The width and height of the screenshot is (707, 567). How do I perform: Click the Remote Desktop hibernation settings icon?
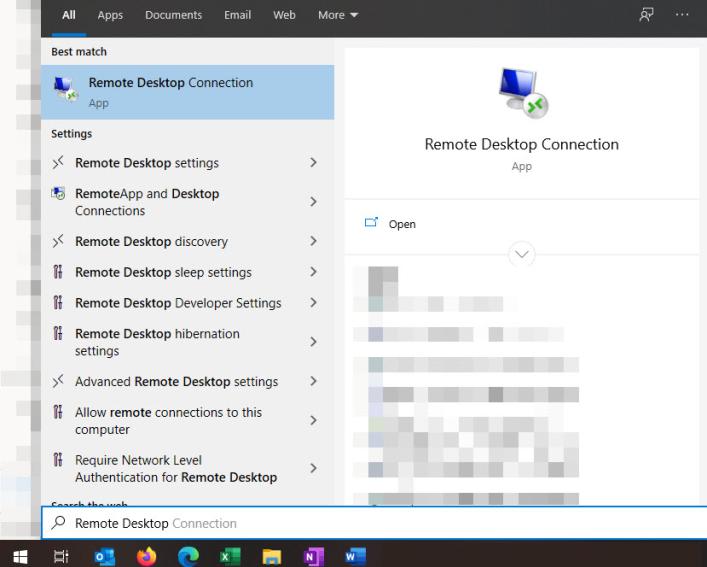(x=58, y=333)
